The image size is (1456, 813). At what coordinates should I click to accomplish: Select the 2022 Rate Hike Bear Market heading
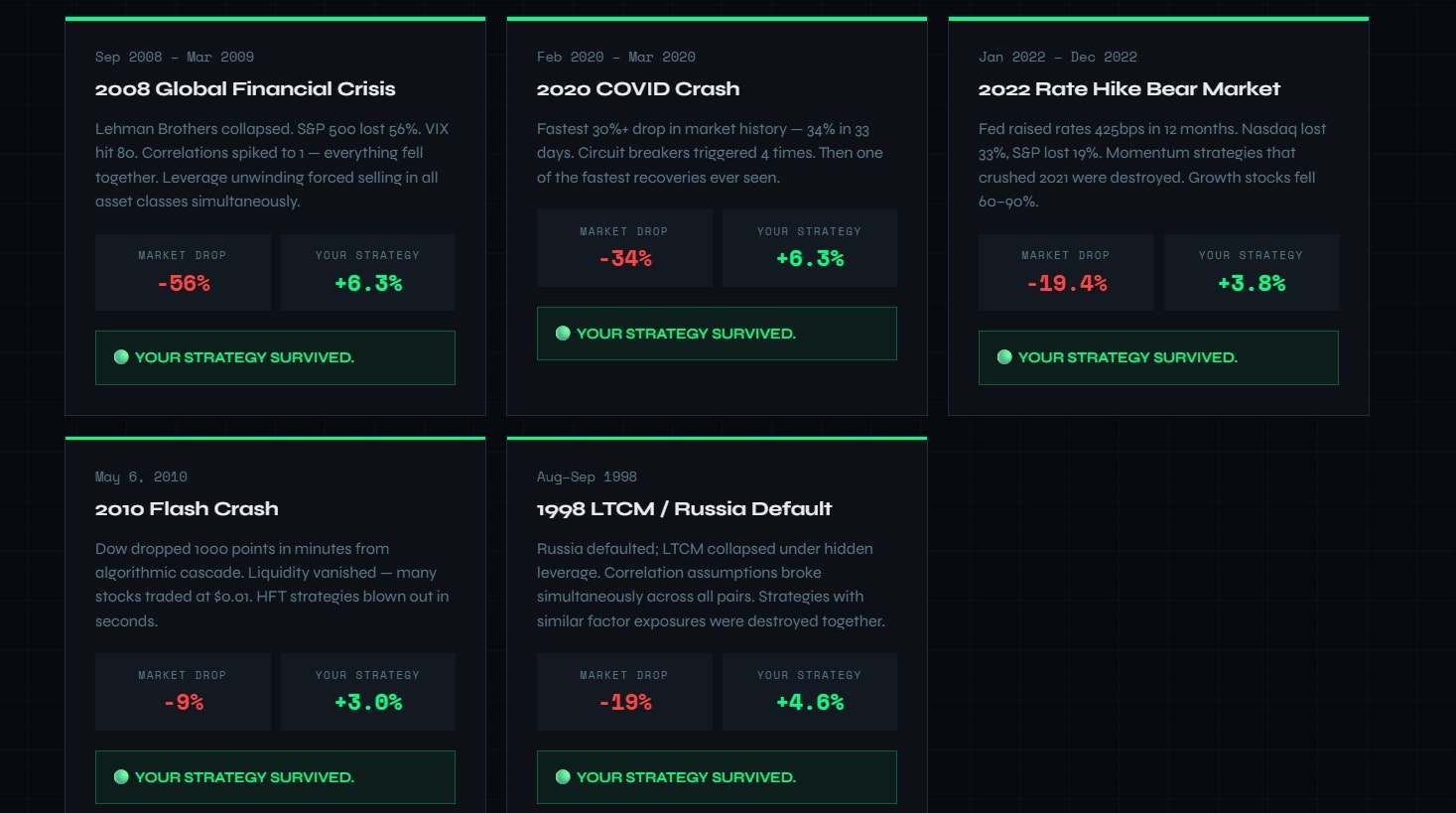pyautogui.click(x=1128, y=88)
